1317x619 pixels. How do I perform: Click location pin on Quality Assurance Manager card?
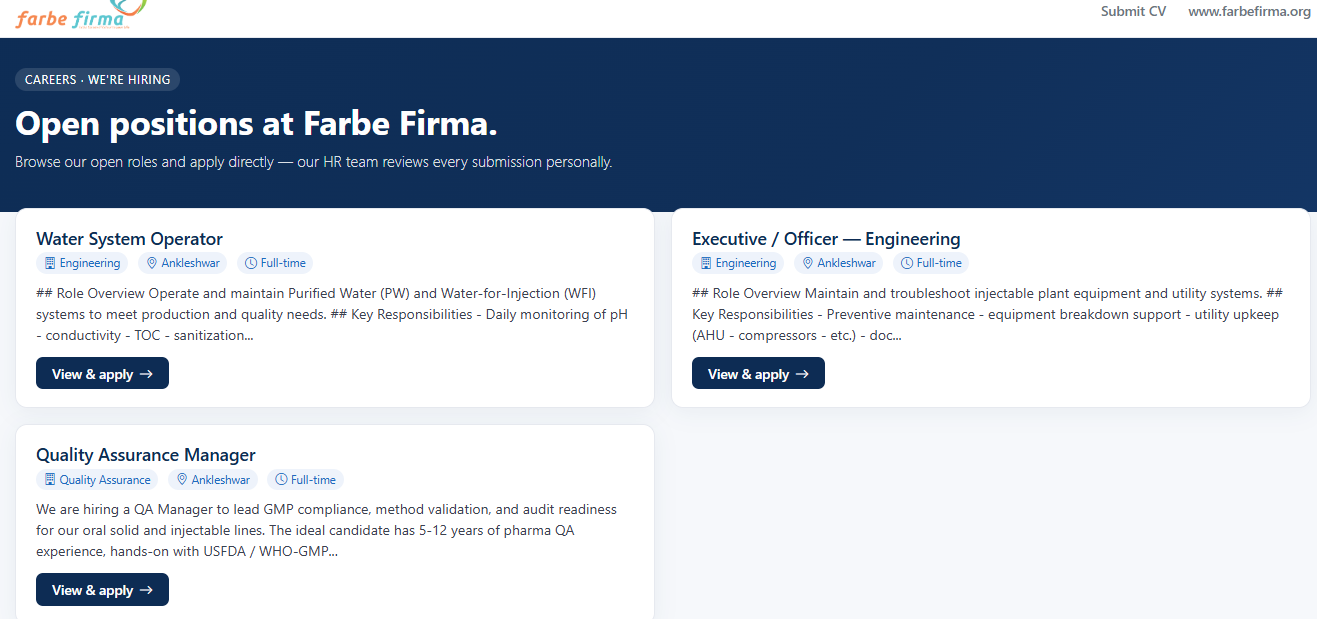(182, 479)
